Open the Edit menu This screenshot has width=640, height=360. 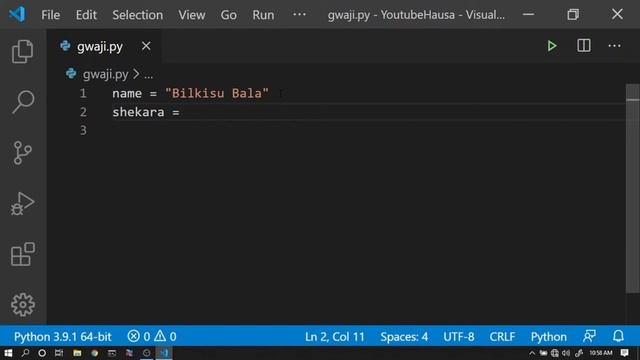pyautogui.click(x=86, y=15)
